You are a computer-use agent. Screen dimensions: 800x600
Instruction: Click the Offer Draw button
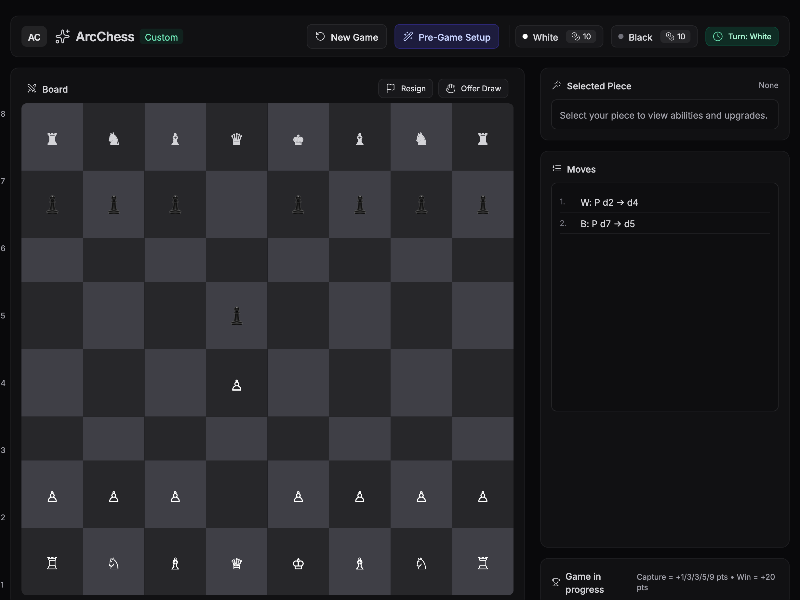(x=473, y=88)
